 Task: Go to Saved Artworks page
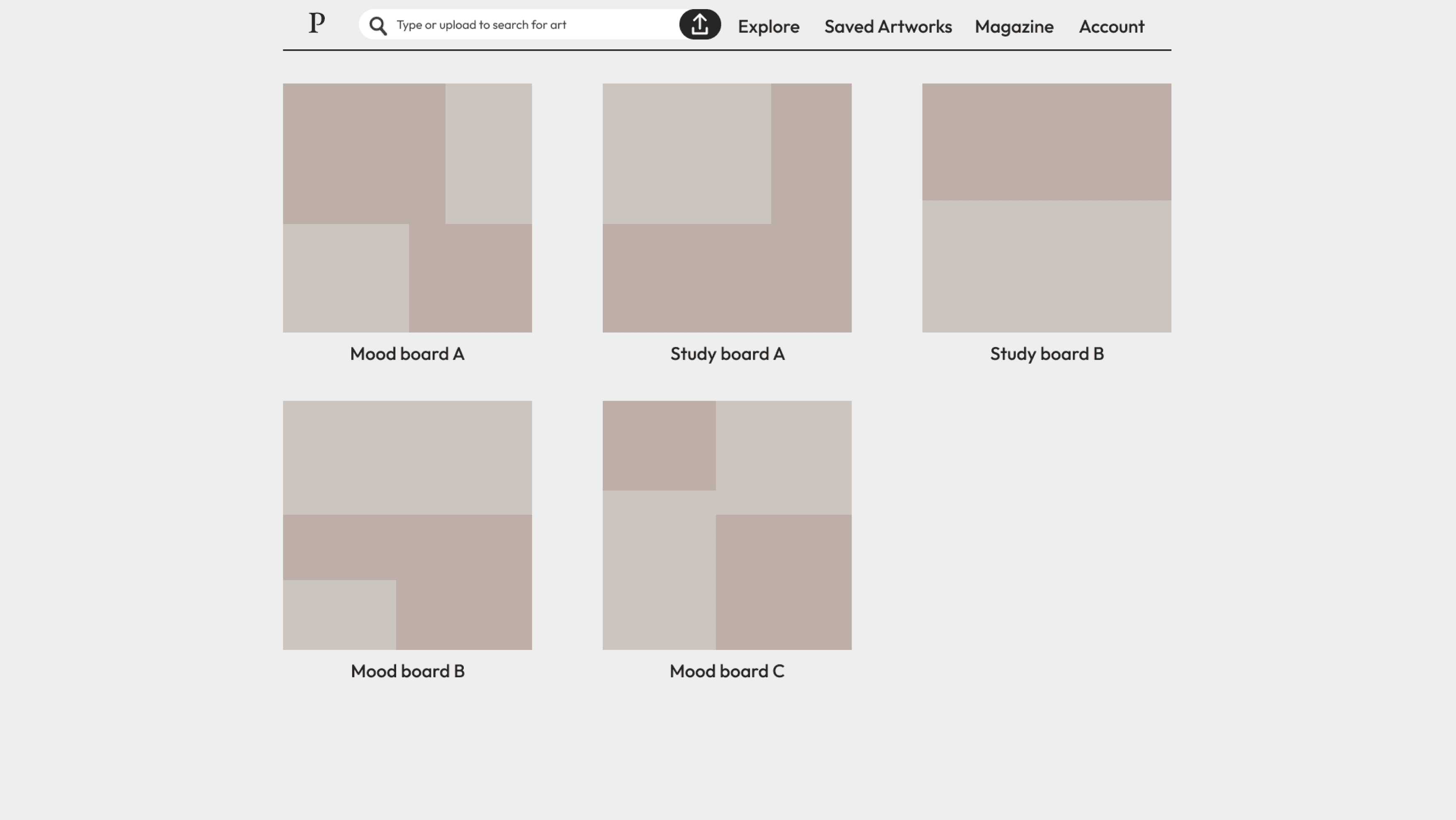887,27
